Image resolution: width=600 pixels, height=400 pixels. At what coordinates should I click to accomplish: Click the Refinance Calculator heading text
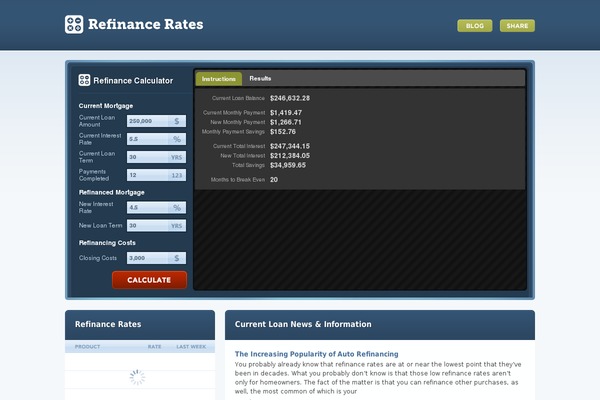coord(133,81)
